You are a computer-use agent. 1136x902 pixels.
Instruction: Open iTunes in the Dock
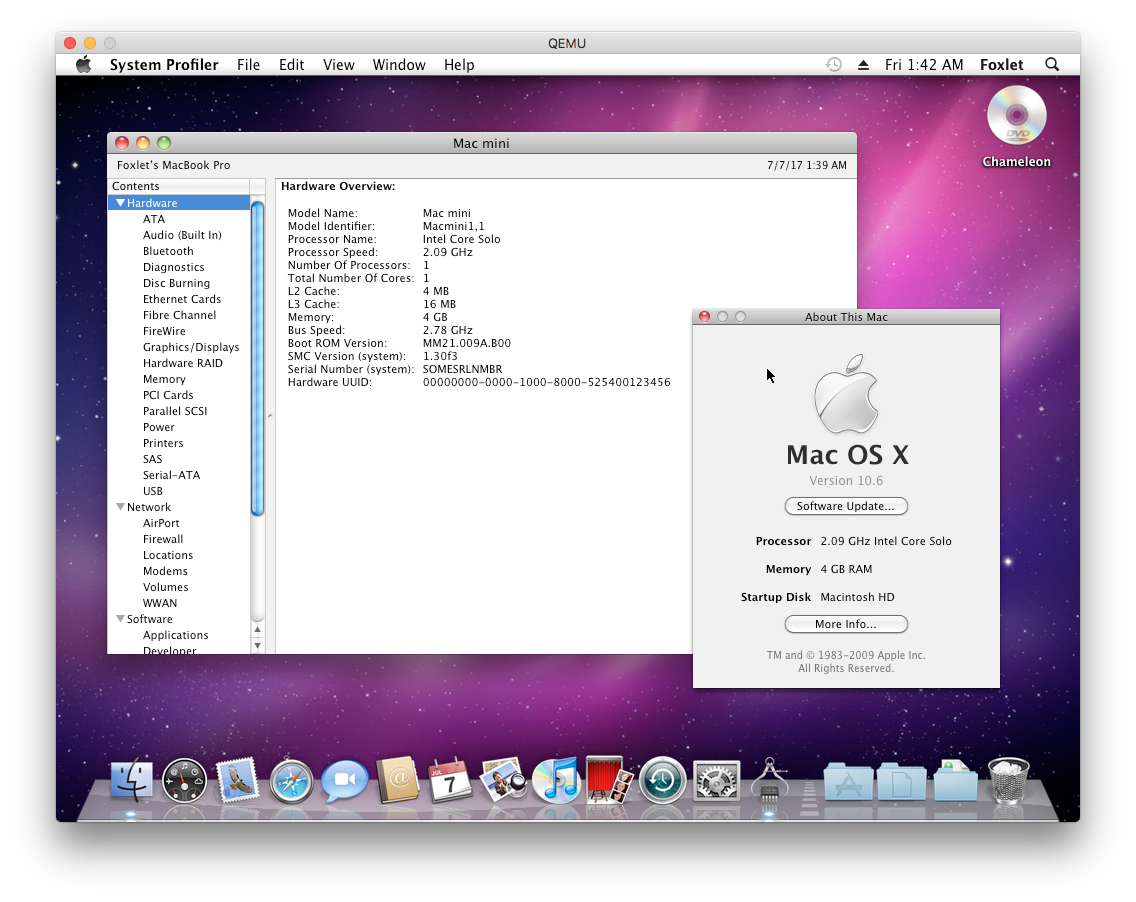point(555,780)
